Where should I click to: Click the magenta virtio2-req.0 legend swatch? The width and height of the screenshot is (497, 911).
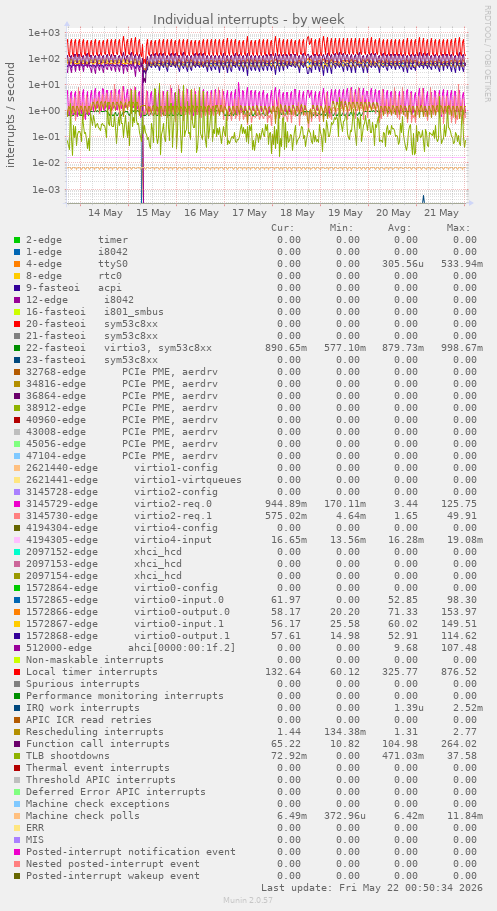(17, 504)
